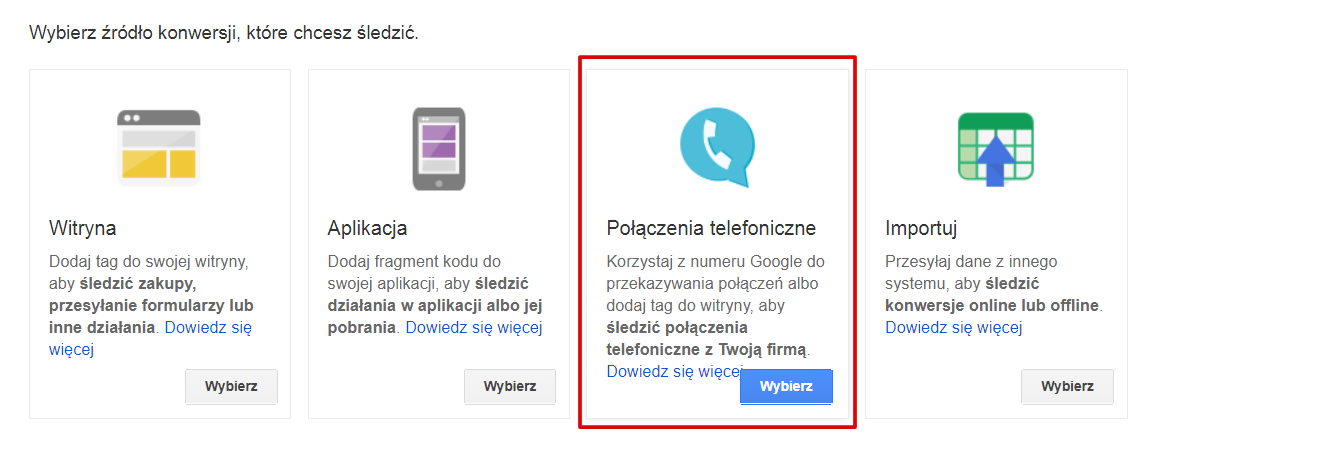The height and width of the screenshot is (468, 1320).
Task: Open Dowiedz się więcej link in Importuj card
Action: pos(953,328)
